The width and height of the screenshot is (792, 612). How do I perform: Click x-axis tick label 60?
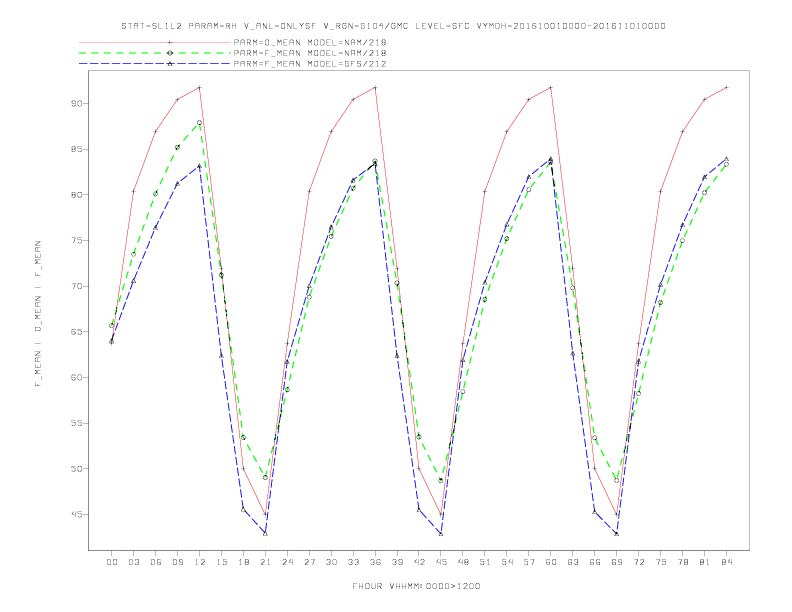[x=551, y=562]
